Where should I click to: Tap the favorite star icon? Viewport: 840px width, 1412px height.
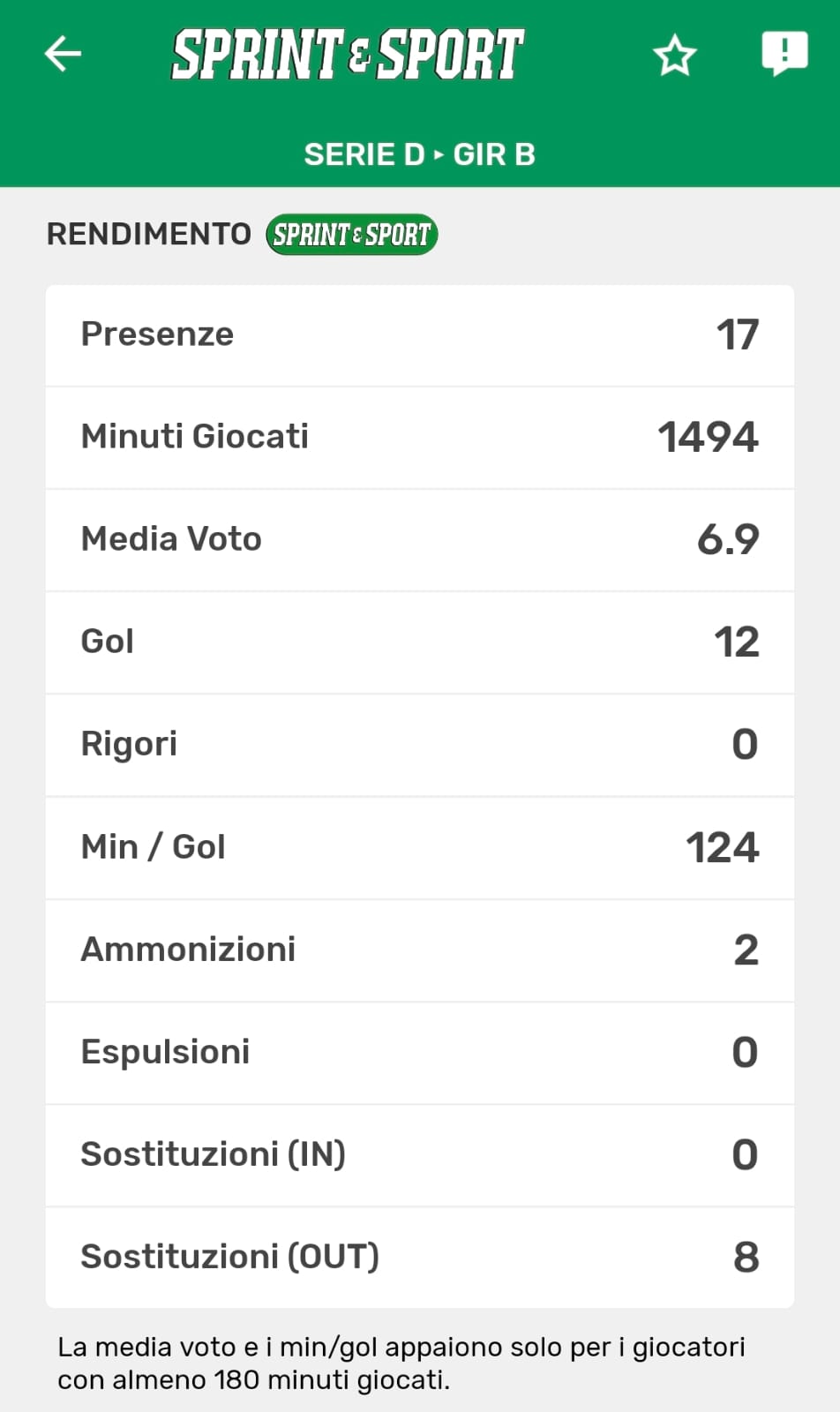click(x=675, y=56)
